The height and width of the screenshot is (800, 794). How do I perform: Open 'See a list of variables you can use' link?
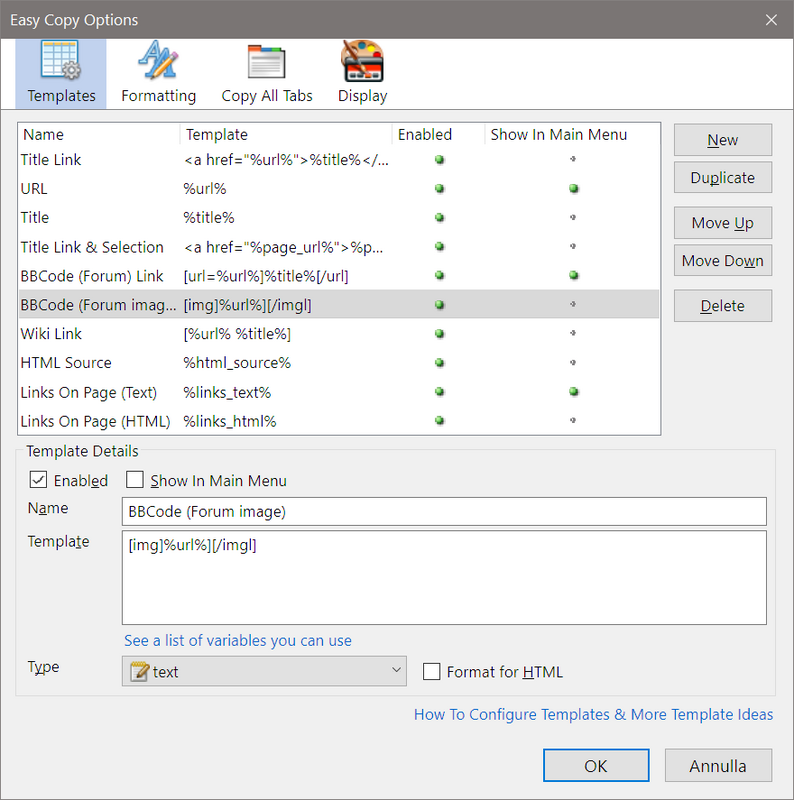point(238,640)
